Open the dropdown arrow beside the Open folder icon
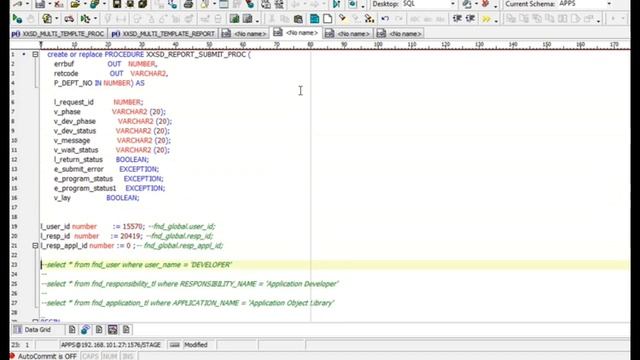The image size is (640, 360). (x=85, y=4)
